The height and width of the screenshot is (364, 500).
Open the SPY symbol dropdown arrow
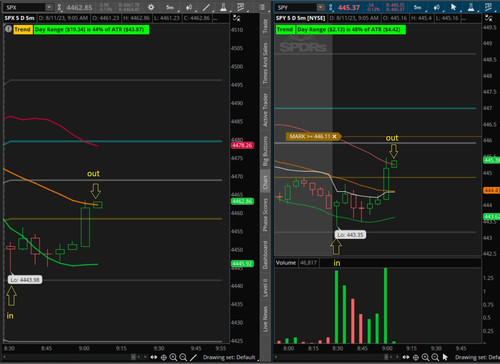click(x=321, y=7)
